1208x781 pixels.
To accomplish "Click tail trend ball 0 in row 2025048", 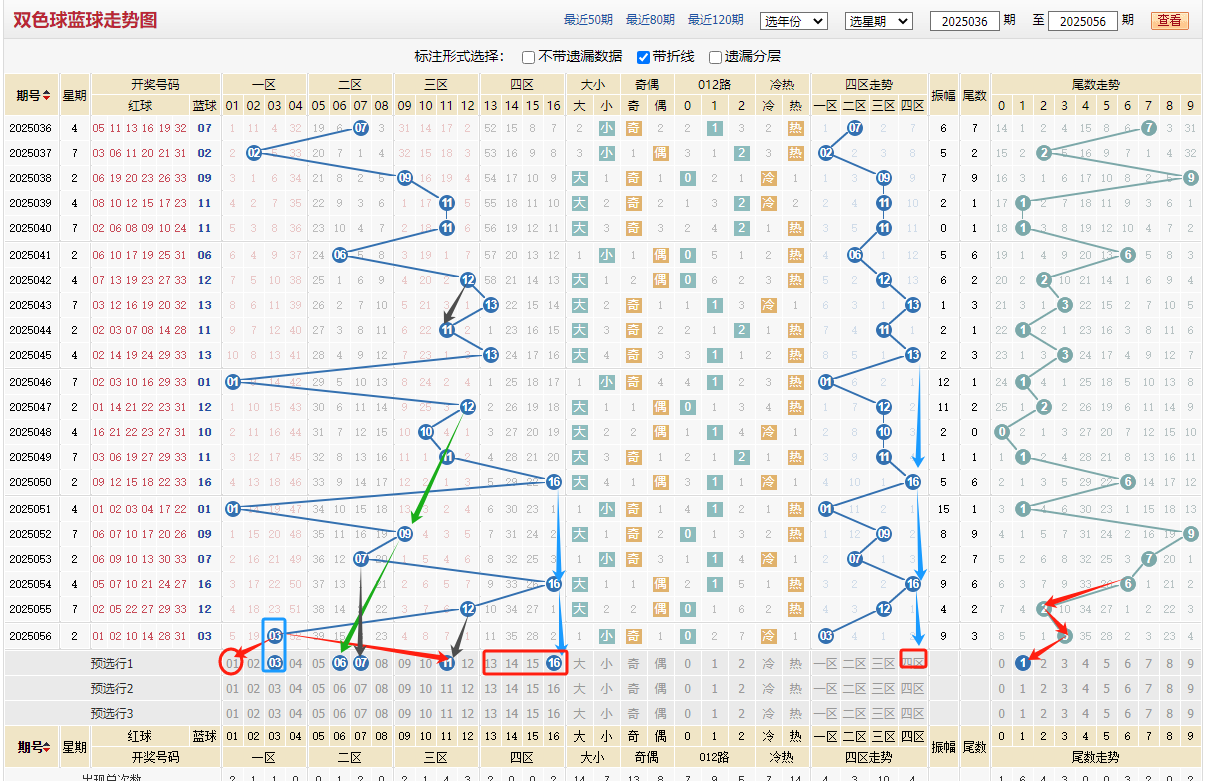I will (1002, 432).
